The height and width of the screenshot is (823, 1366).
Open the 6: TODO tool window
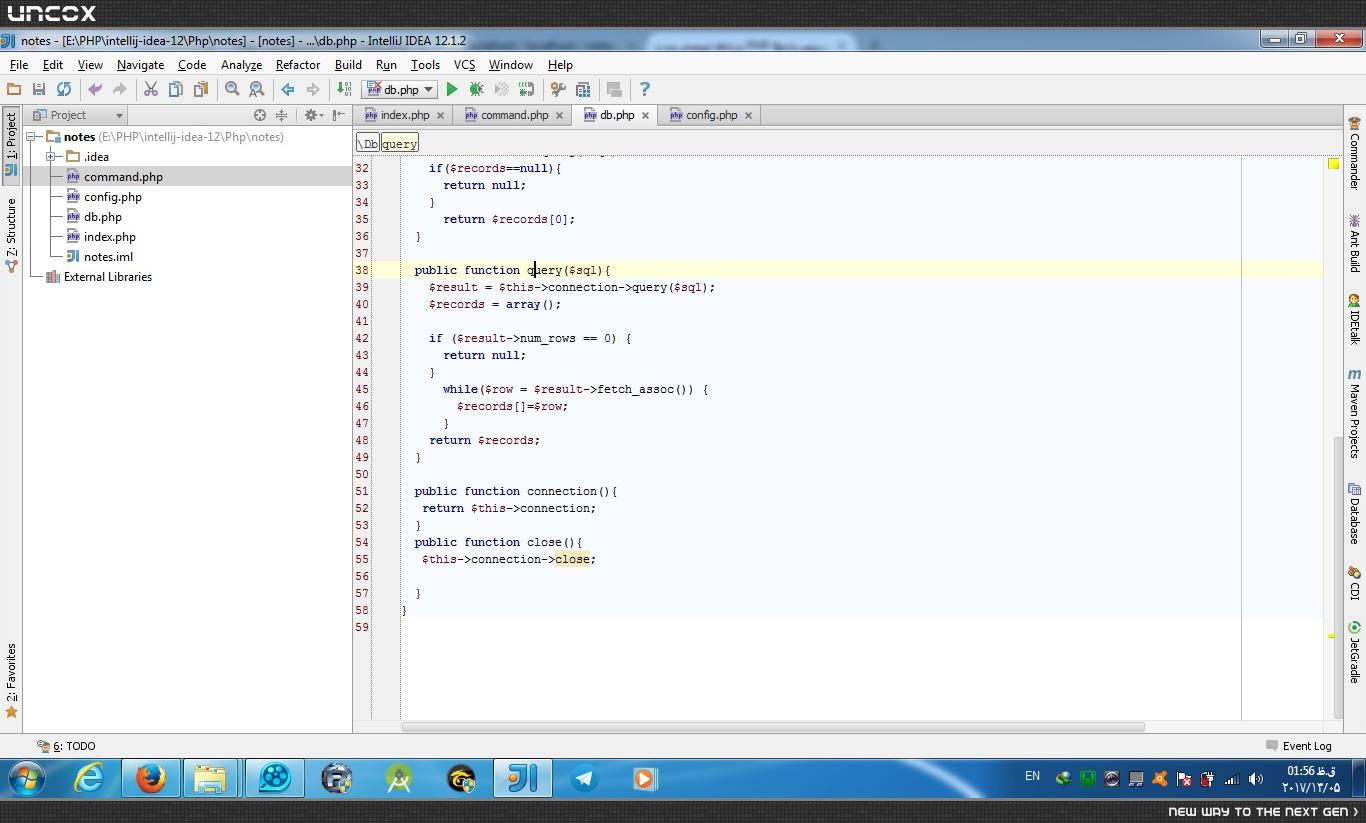[x=66, y=746]
